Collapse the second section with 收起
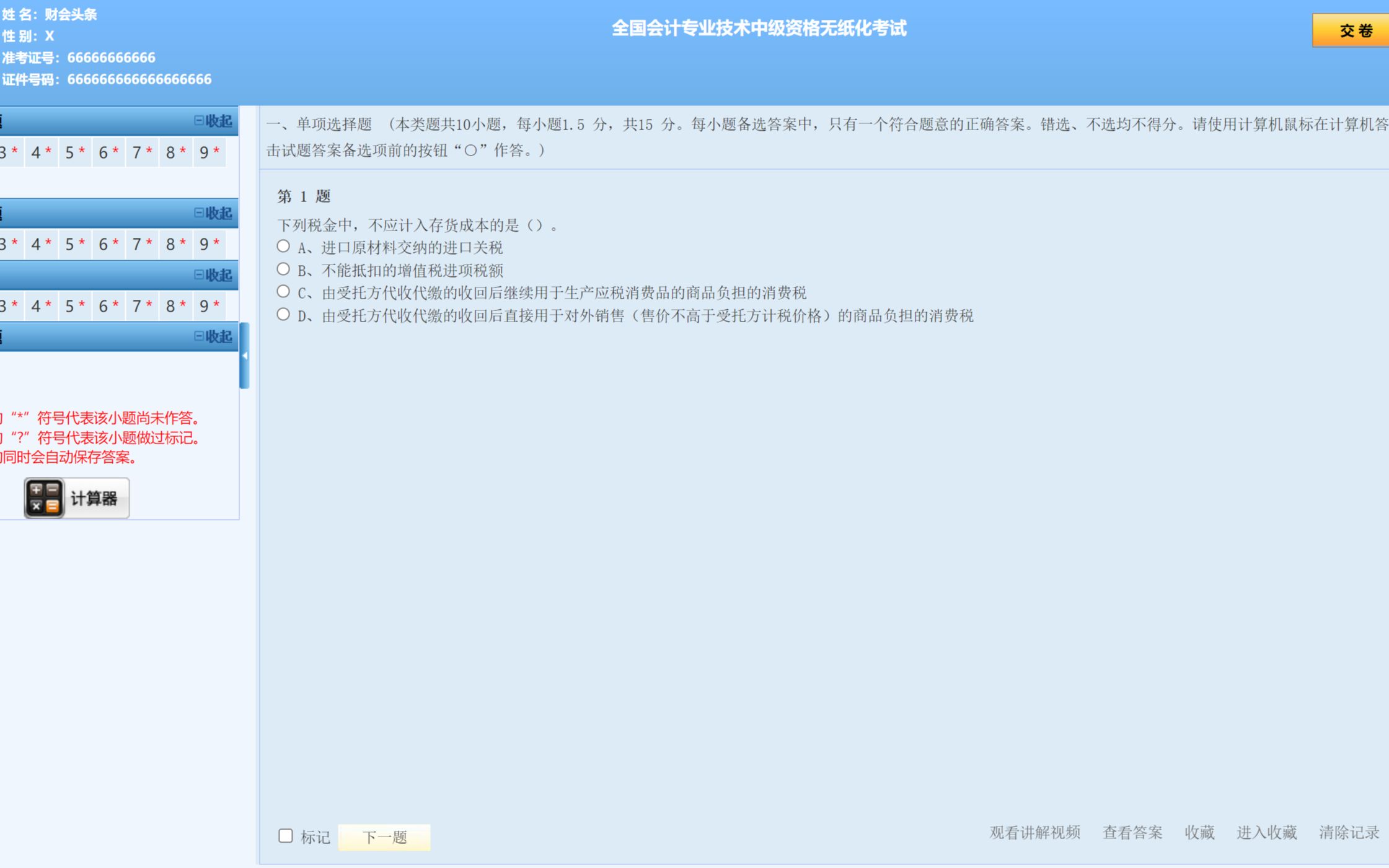 (213, 213)
